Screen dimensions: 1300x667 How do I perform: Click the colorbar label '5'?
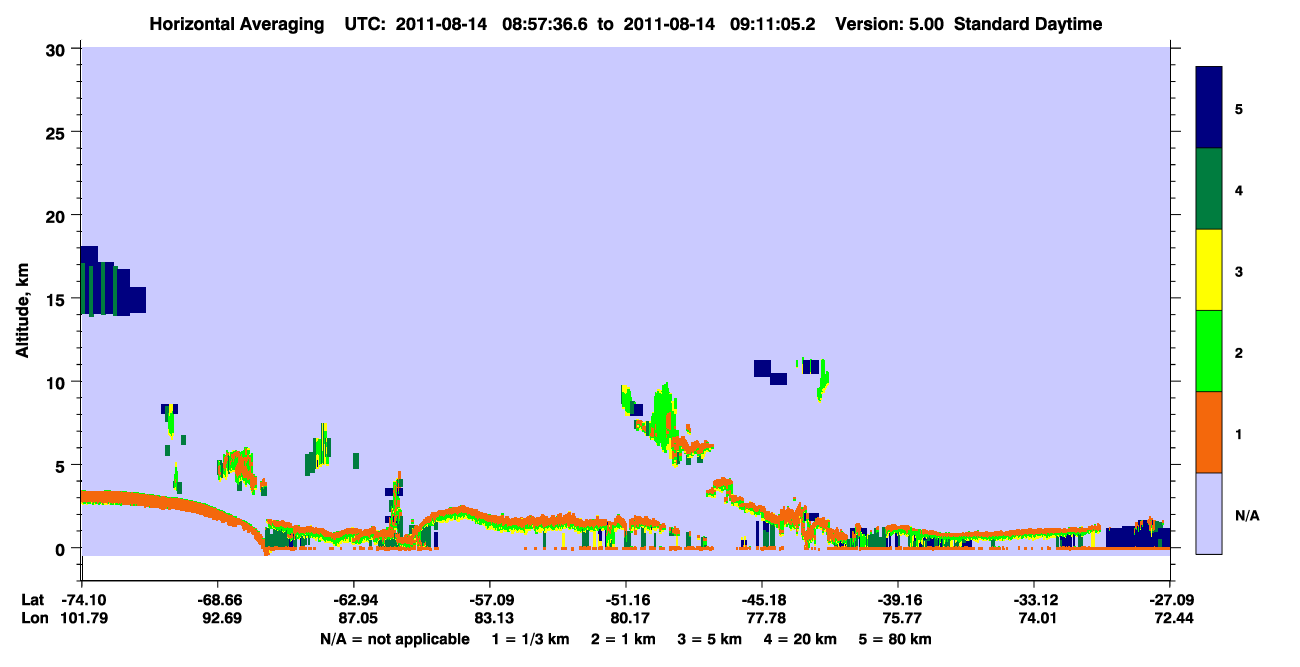(x=1240, y=108)
